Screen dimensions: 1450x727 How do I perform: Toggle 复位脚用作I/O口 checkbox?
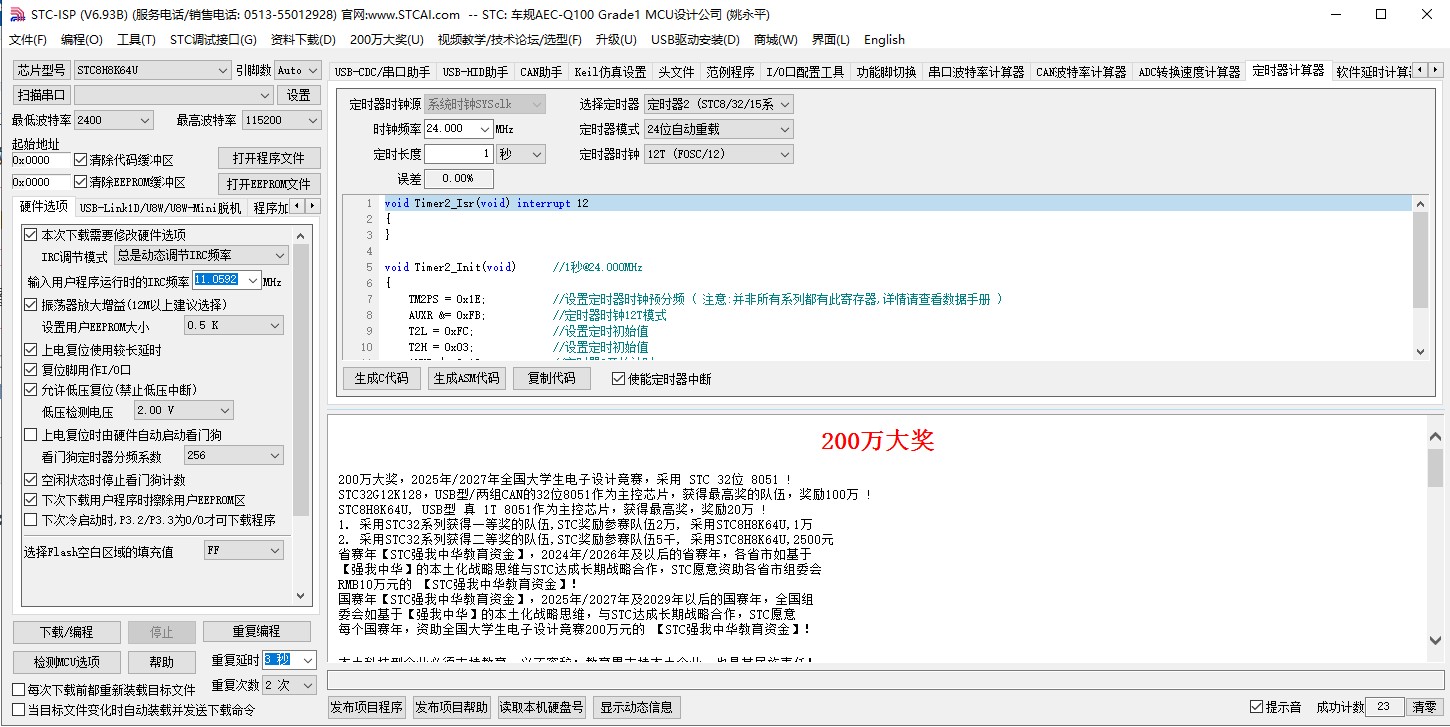click(31, 369)
